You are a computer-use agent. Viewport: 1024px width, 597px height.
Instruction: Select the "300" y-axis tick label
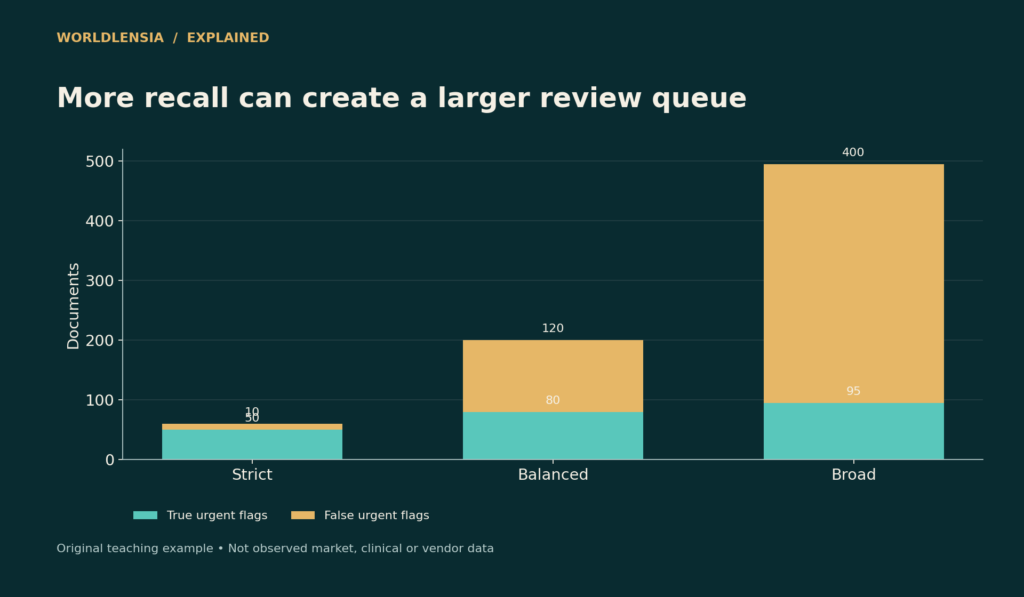click(100, 281)
